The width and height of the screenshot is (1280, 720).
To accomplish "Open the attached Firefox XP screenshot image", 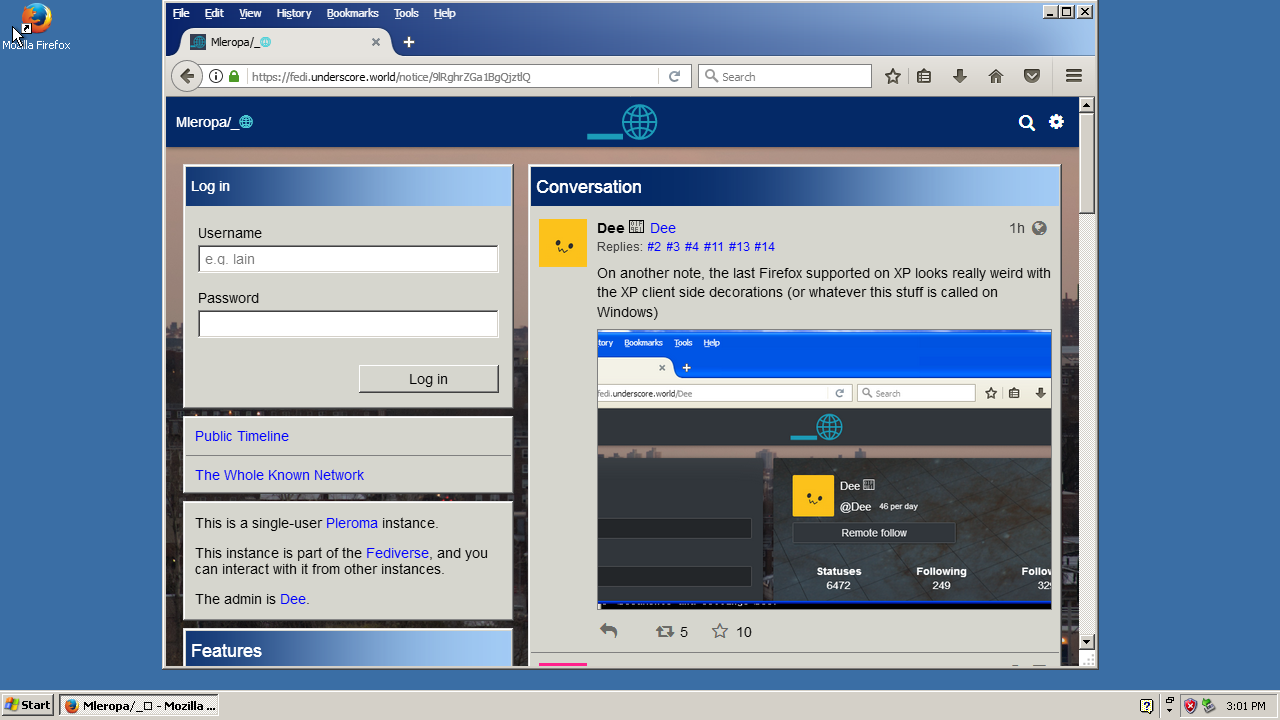I will (x=824, y=469).
